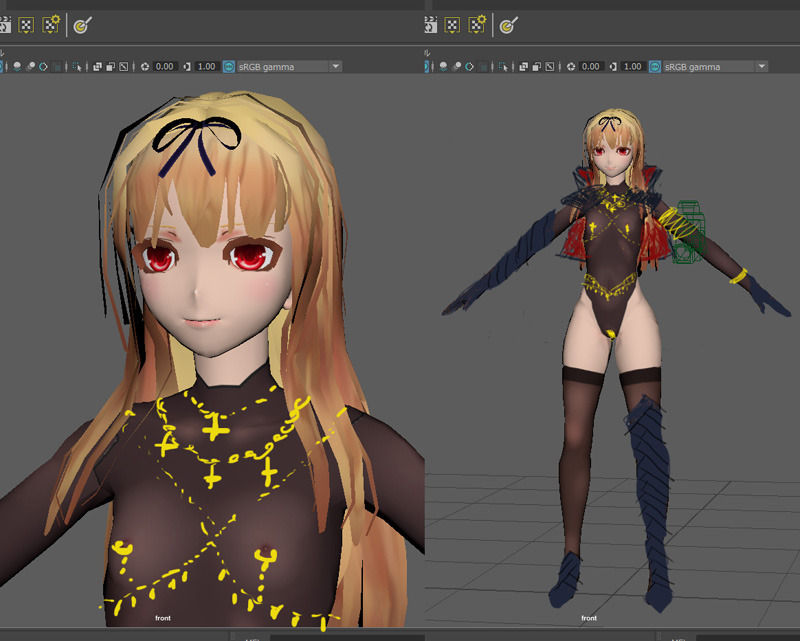Toggle X-Ray mode in left viewport
The width and height of the screenshot is (800, 641).
[x=97, y=66]
